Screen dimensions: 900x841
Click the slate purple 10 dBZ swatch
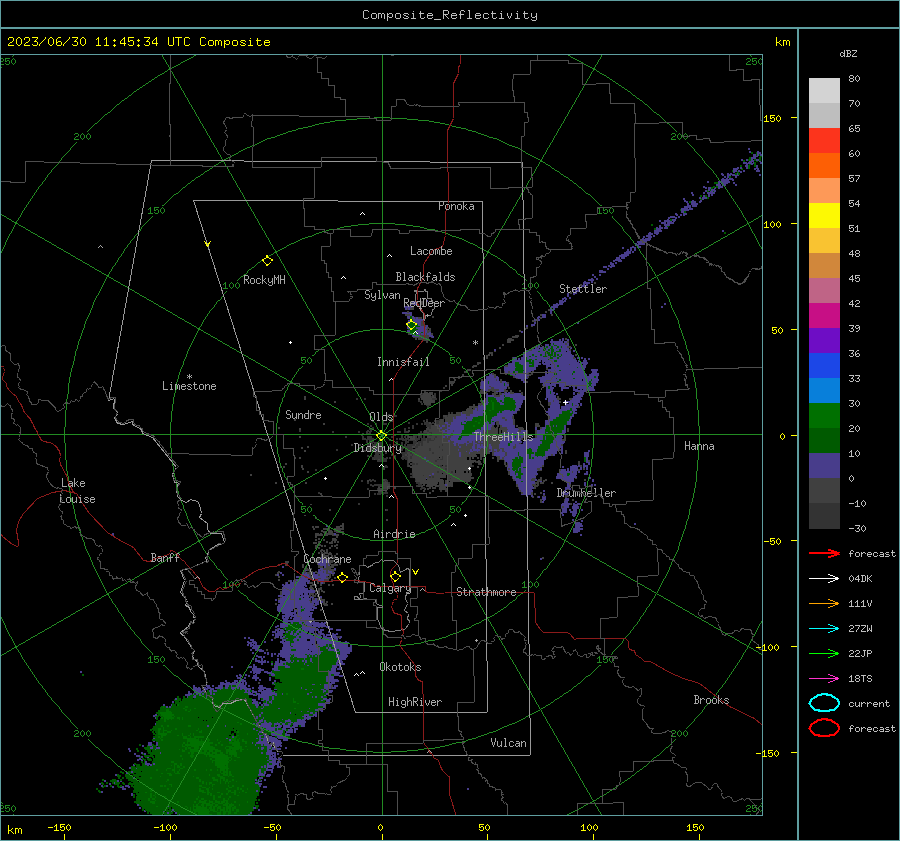click(824, 466)
